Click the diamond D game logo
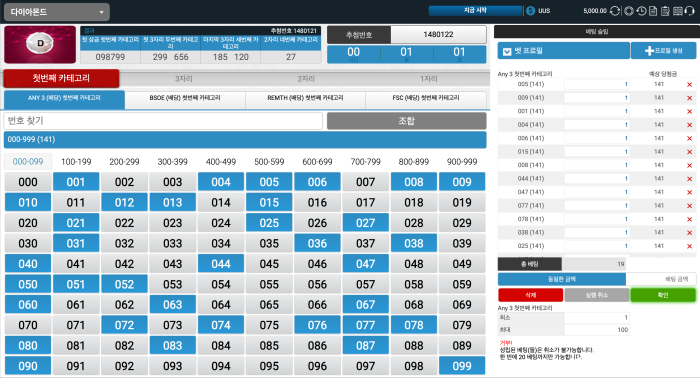This screenshot has height=378, width=700. tap(40, 44)
